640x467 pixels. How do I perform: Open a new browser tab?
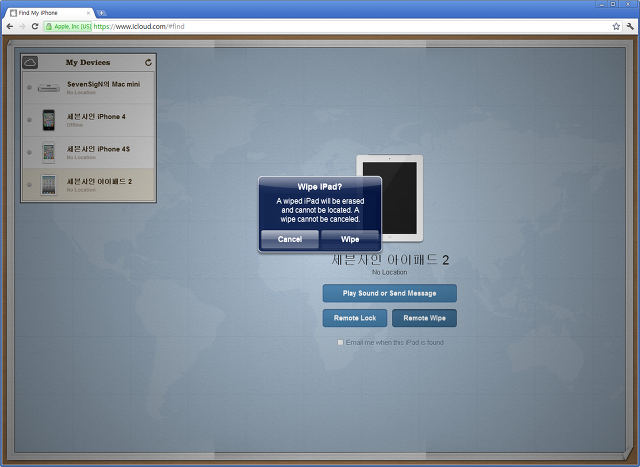[x=101, y=13]
